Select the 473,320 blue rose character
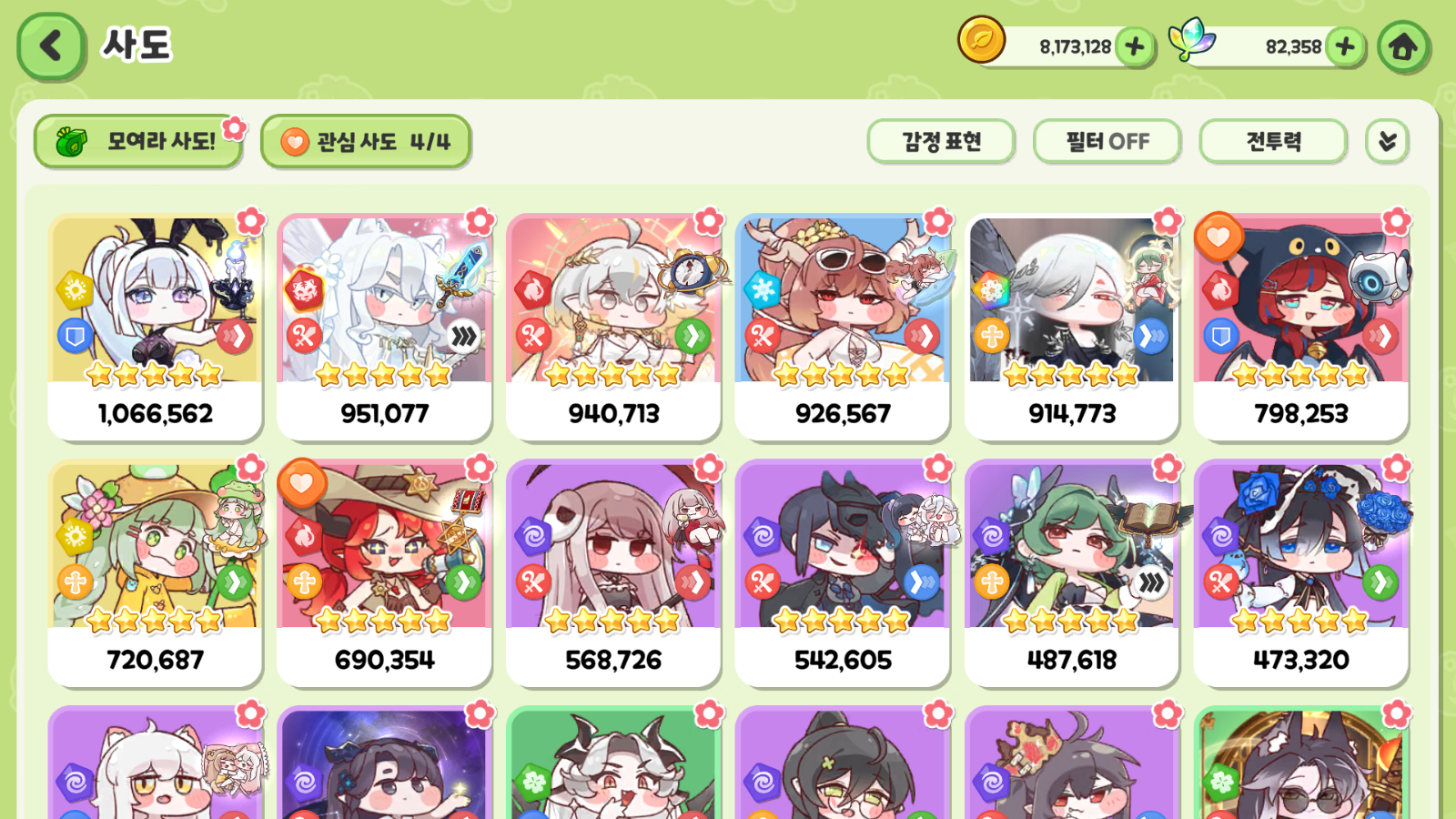The width and height of the screenshot is (1456, 819). point(1301,573)
